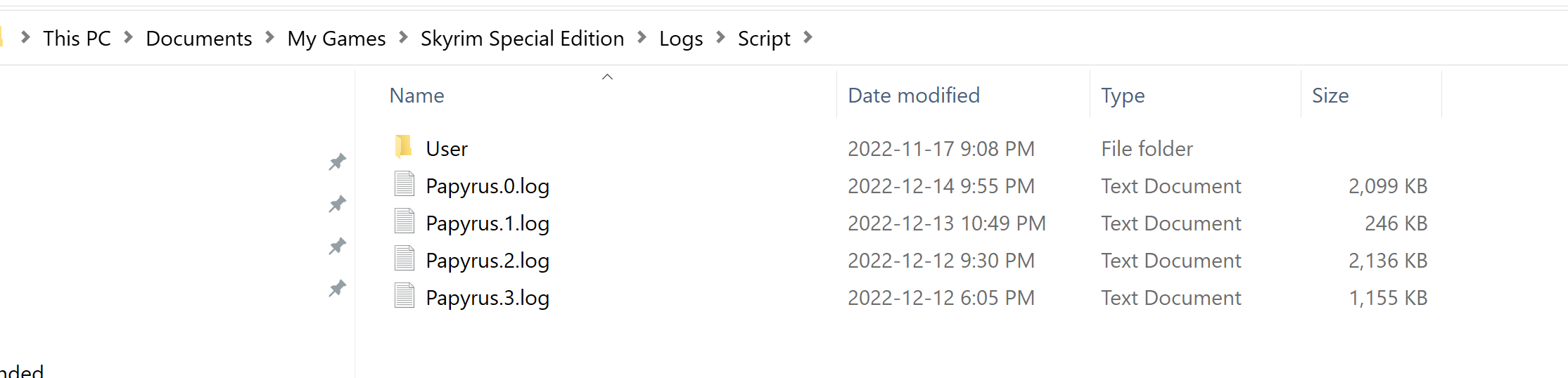1568x378 pixels.
Task: Go to Skyrim Special Edition breadcrumb
Action: click(x=522, y=39)
